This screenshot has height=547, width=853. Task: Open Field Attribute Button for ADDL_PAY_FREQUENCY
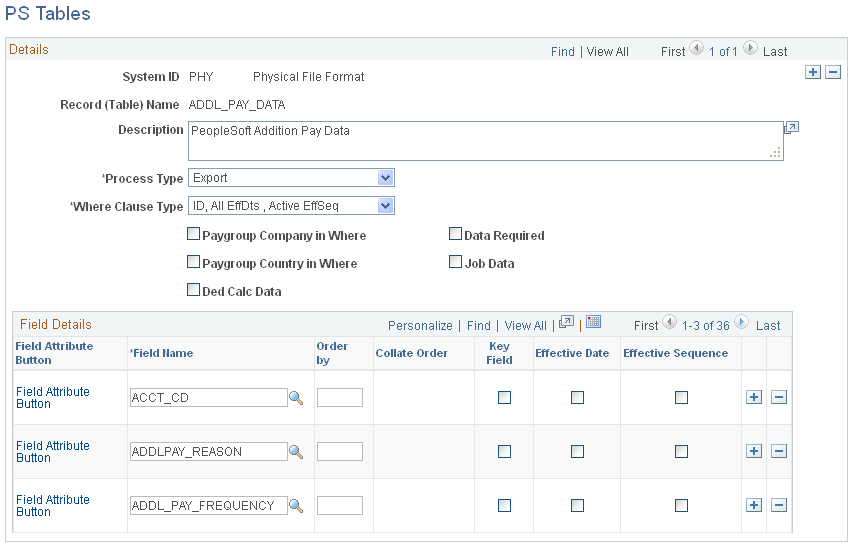[x=53, y=505]
